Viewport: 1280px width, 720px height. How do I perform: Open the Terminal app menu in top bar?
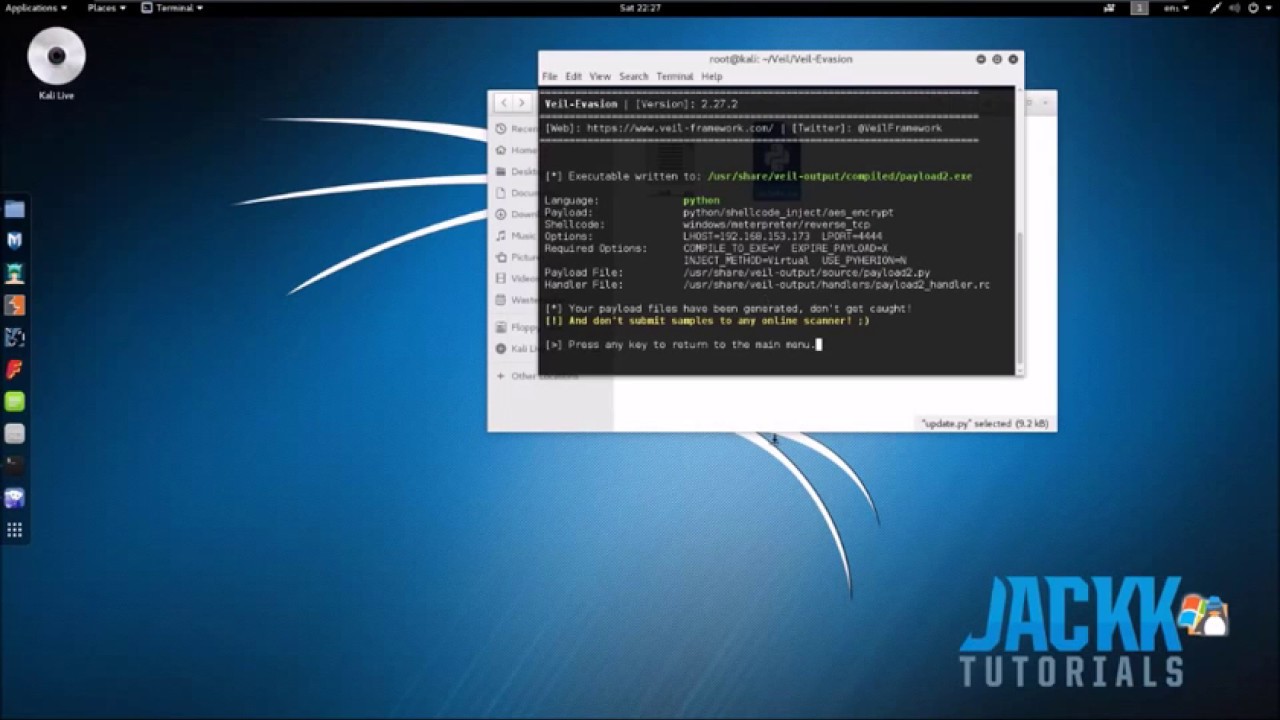click(x=172, y=7)
